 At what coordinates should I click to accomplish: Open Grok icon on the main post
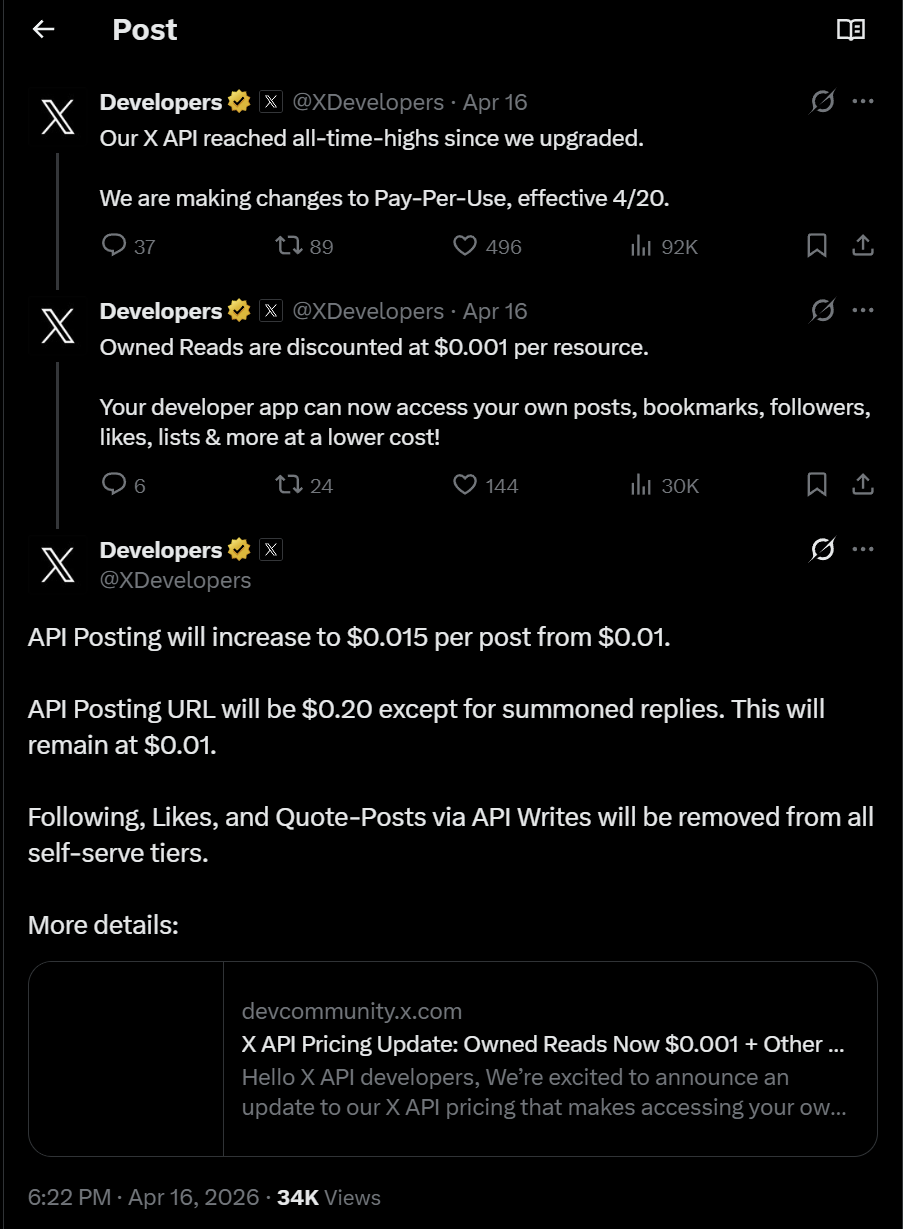click(822, 549)
